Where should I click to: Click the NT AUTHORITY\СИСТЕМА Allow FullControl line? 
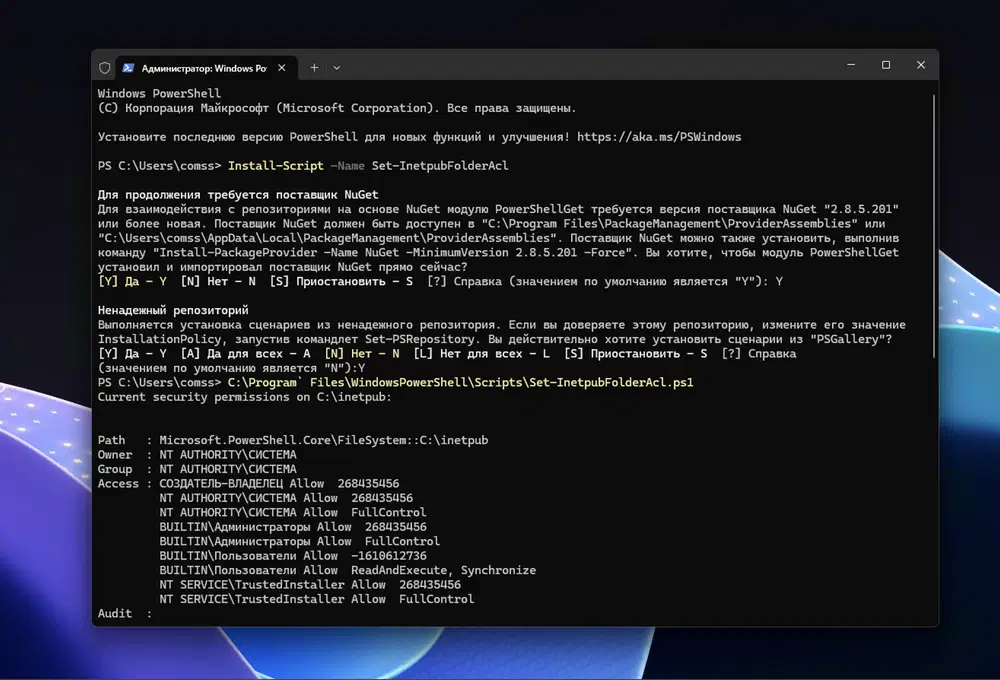pos(293,512)
